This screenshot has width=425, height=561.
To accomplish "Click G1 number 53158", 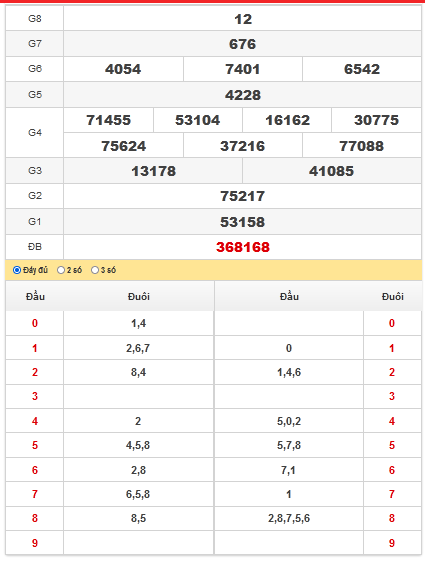I will tap(243, 222).
